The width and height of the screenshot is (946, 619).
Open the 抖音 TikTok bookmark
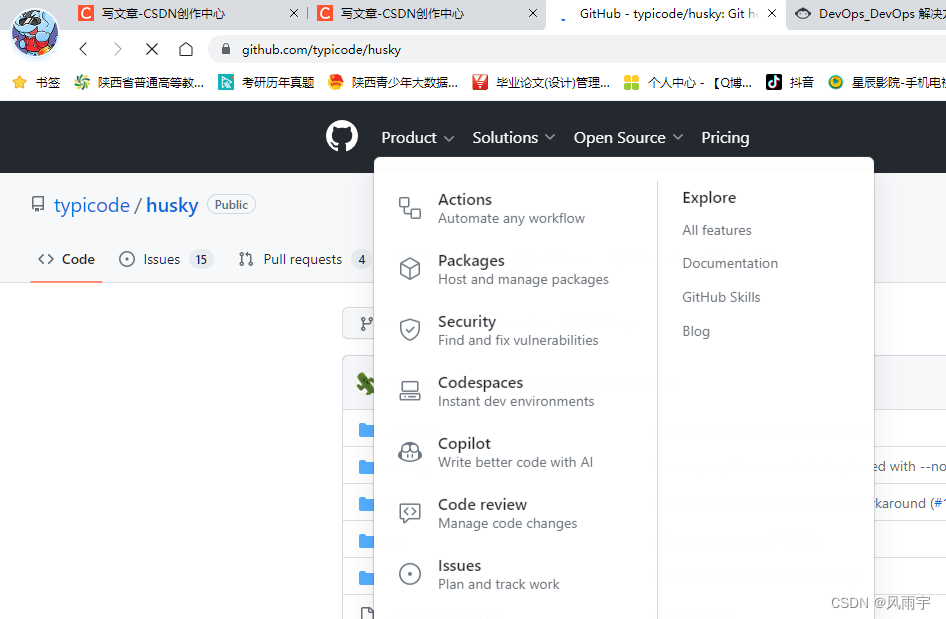(x=790, y=82)
